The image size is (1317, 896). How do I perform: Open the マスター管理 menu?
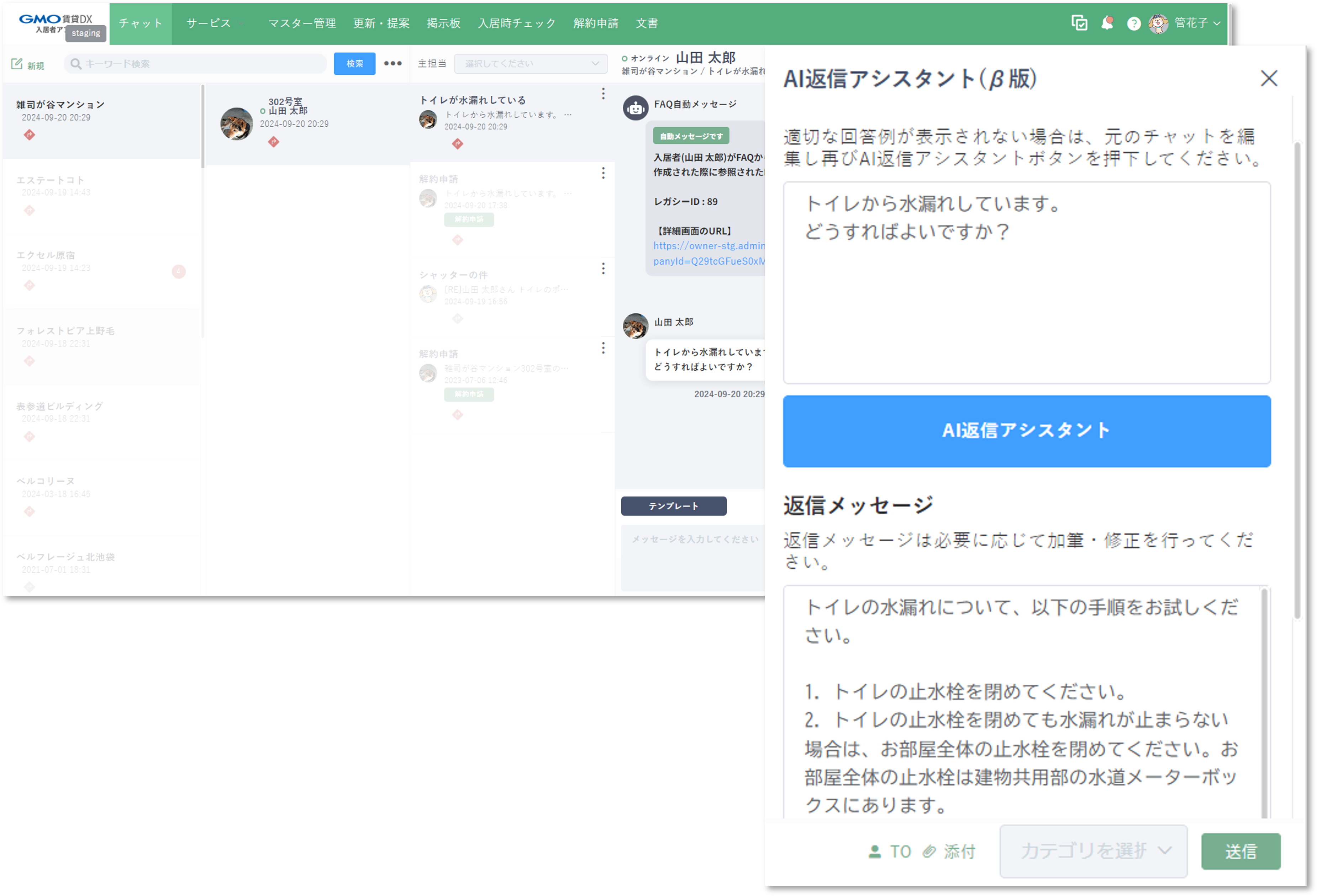301,23
